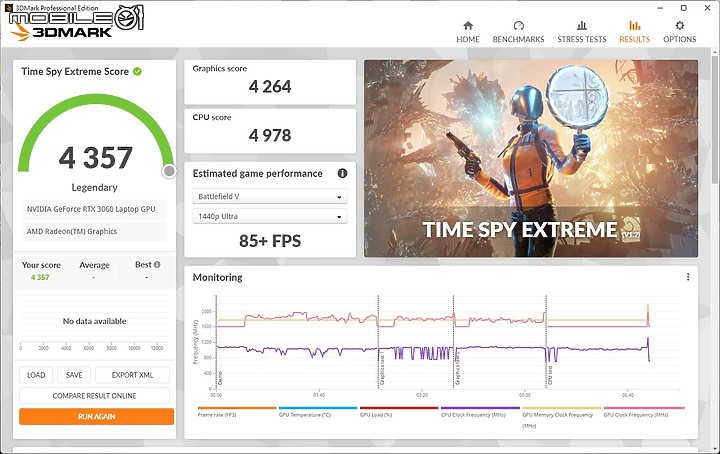Click the orange RUN AGAIN button

pyautogui.click(x=96, y=416)
